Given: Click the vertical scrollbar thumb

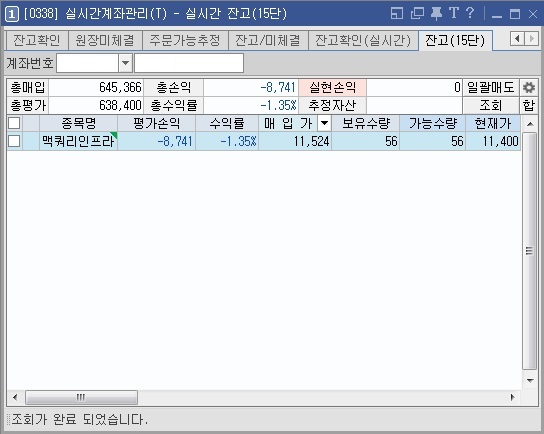Looking at the screenshot, I should [530, 251].
